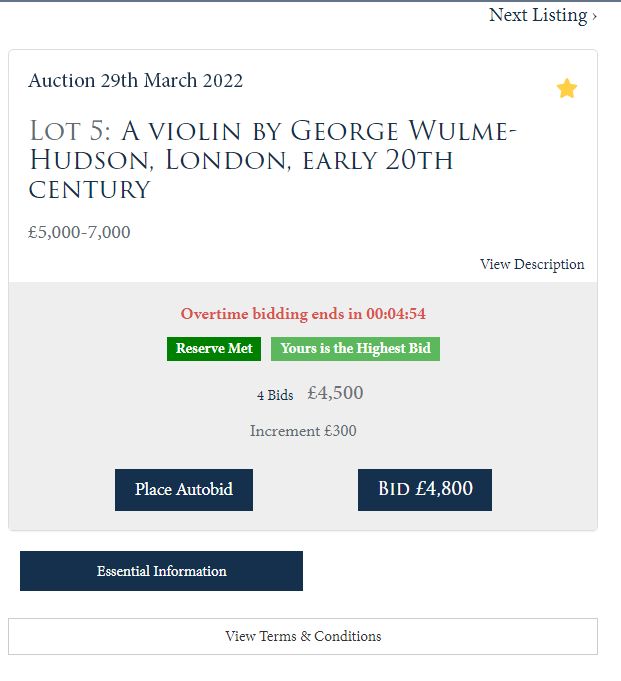Viewport: 621px width, 681px height.
Task: Click the current bid amount £4,500
Action: click(x=335, y=393)
